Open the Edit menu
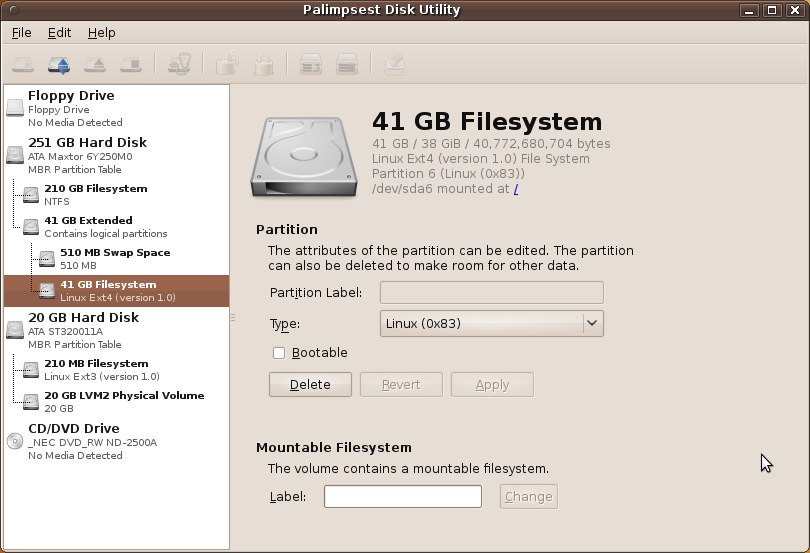 [x=59, y=33]
